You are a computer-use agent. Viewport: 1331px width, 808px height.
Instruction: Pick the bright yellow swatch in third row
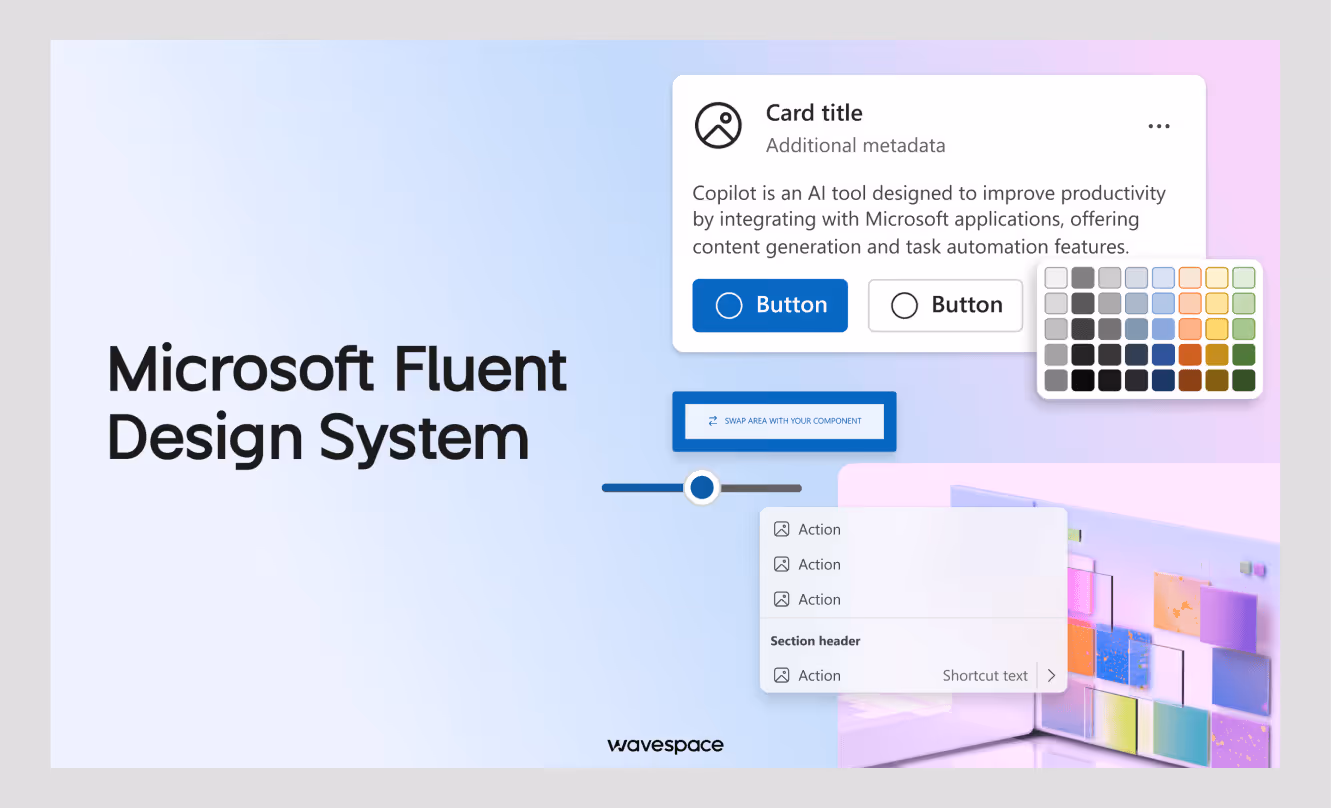(x=1217, y=328)
